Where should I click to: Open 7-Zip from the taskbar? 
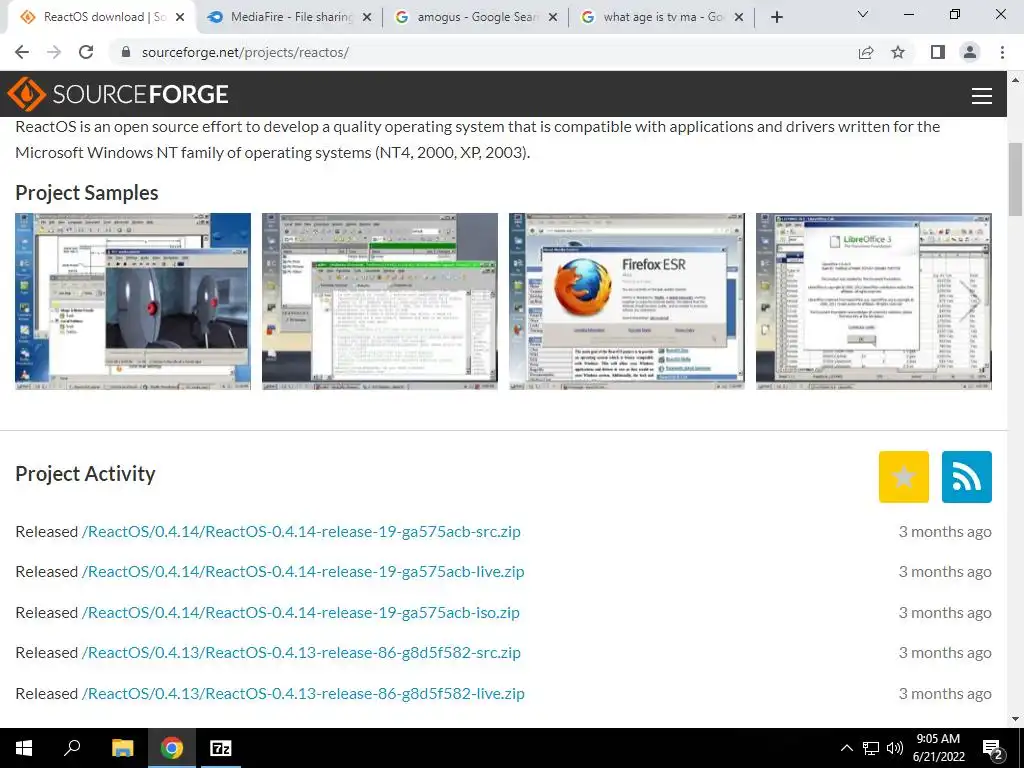tap(220, 748)
